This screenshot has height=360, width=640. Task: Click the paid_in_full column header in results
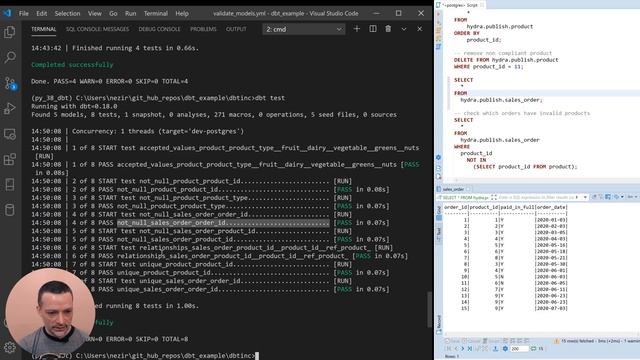517,207
